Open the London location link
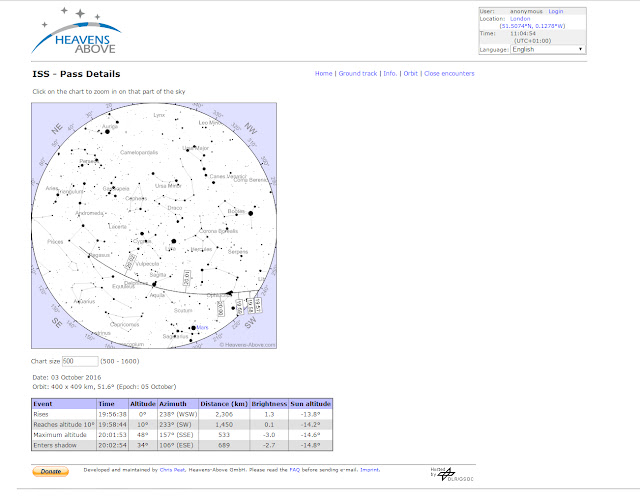The height and width of the screenshot is (496, 640). [520, 19]
